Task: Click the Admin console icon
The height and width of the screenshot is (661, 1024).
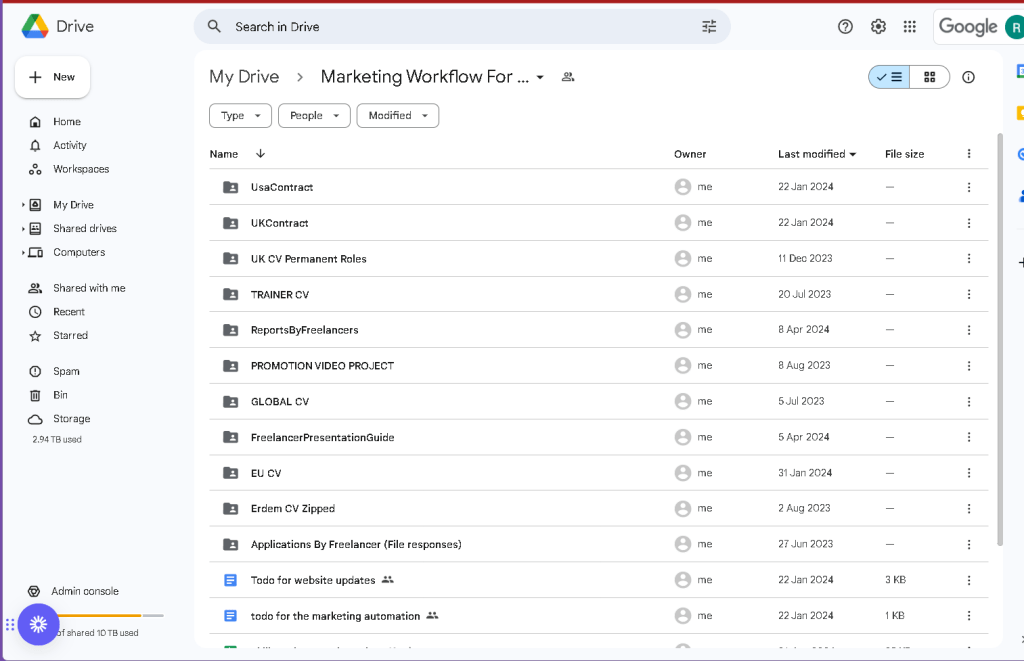Action: (34, 591)
